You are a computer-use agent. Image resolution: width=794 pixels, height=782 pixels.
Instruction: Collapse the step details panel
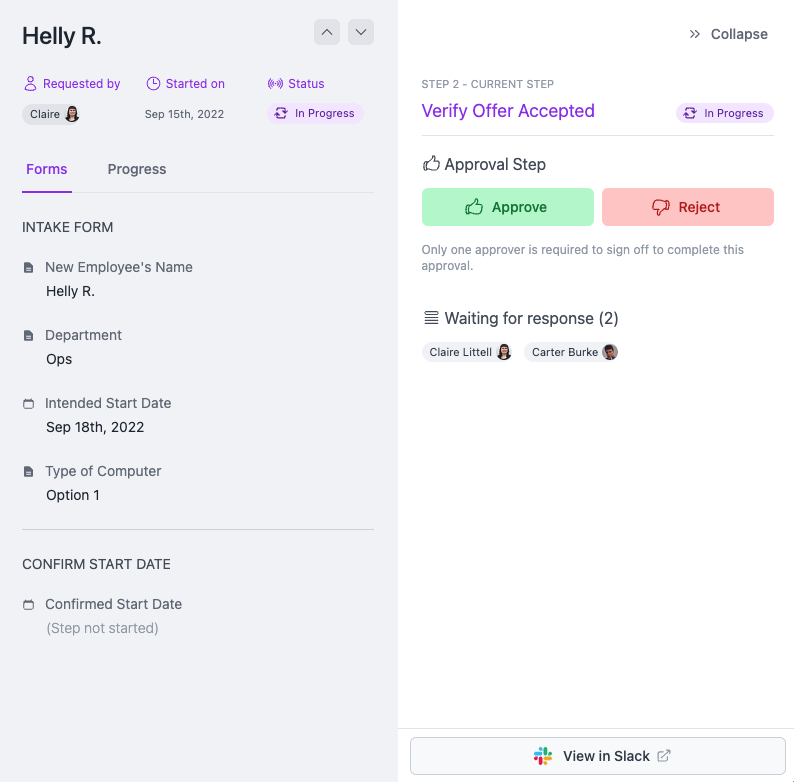tap(728, 34)
